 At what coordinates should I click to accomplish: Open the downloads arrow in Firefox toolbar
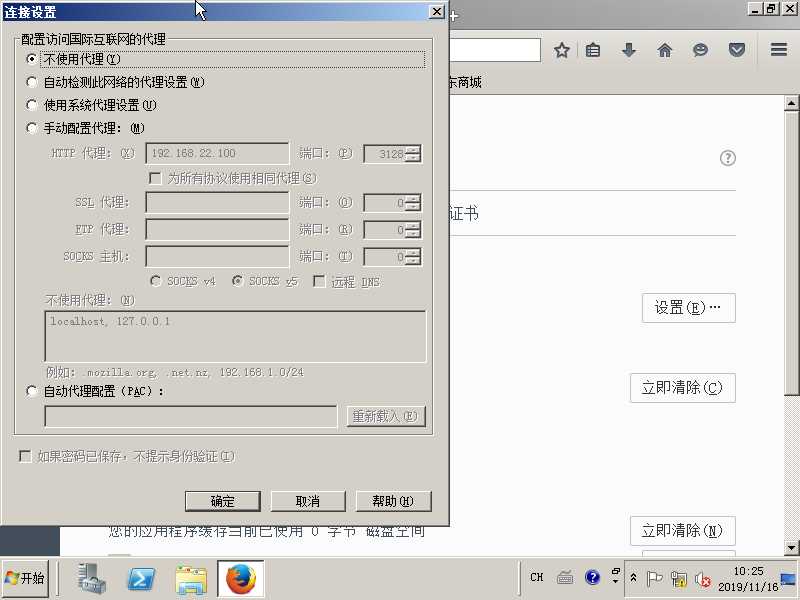pos(629,50)
